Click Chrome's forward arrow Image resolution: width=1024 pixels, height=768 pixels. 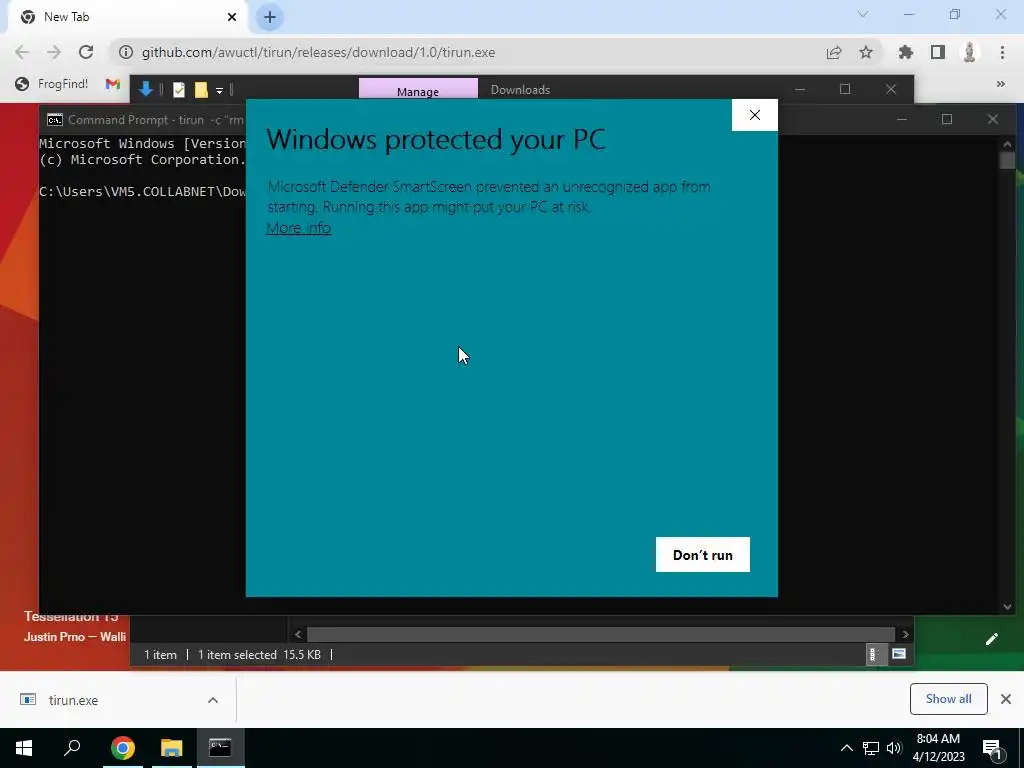point(54,52)
